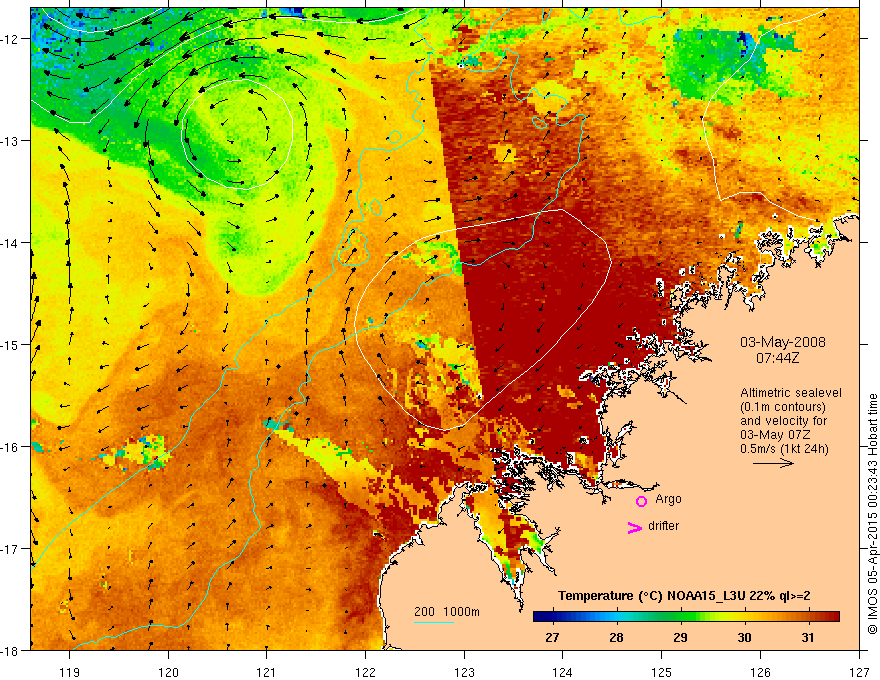The height and width of the screenshot is (680, 880).
Task: Click the magenta Argo circle legend symbol
Action: coord(641,501)
